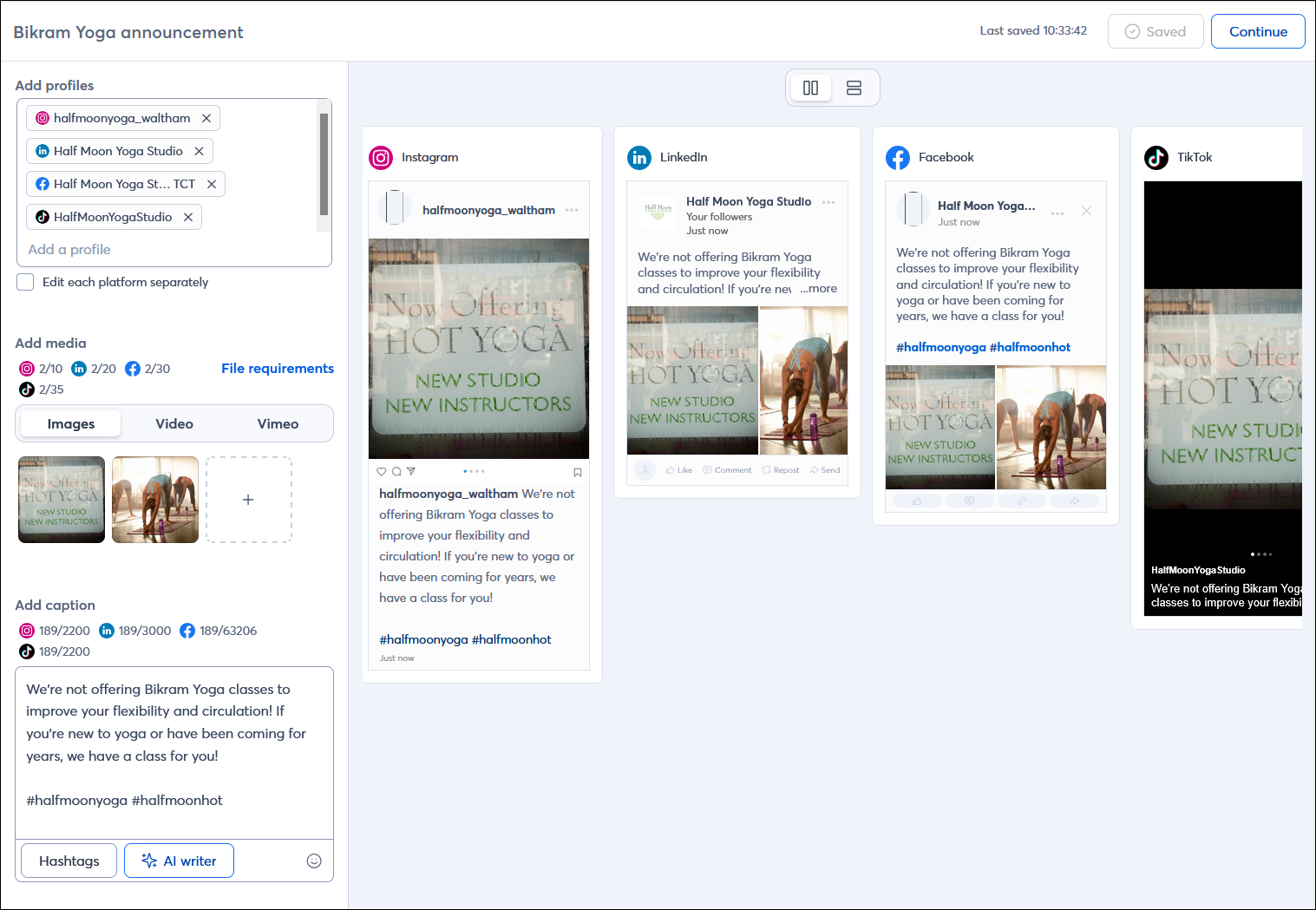Select the column layout view toggle
Image resolution: width=1316 pixels, height=910 pixels.
click(810, 88)
